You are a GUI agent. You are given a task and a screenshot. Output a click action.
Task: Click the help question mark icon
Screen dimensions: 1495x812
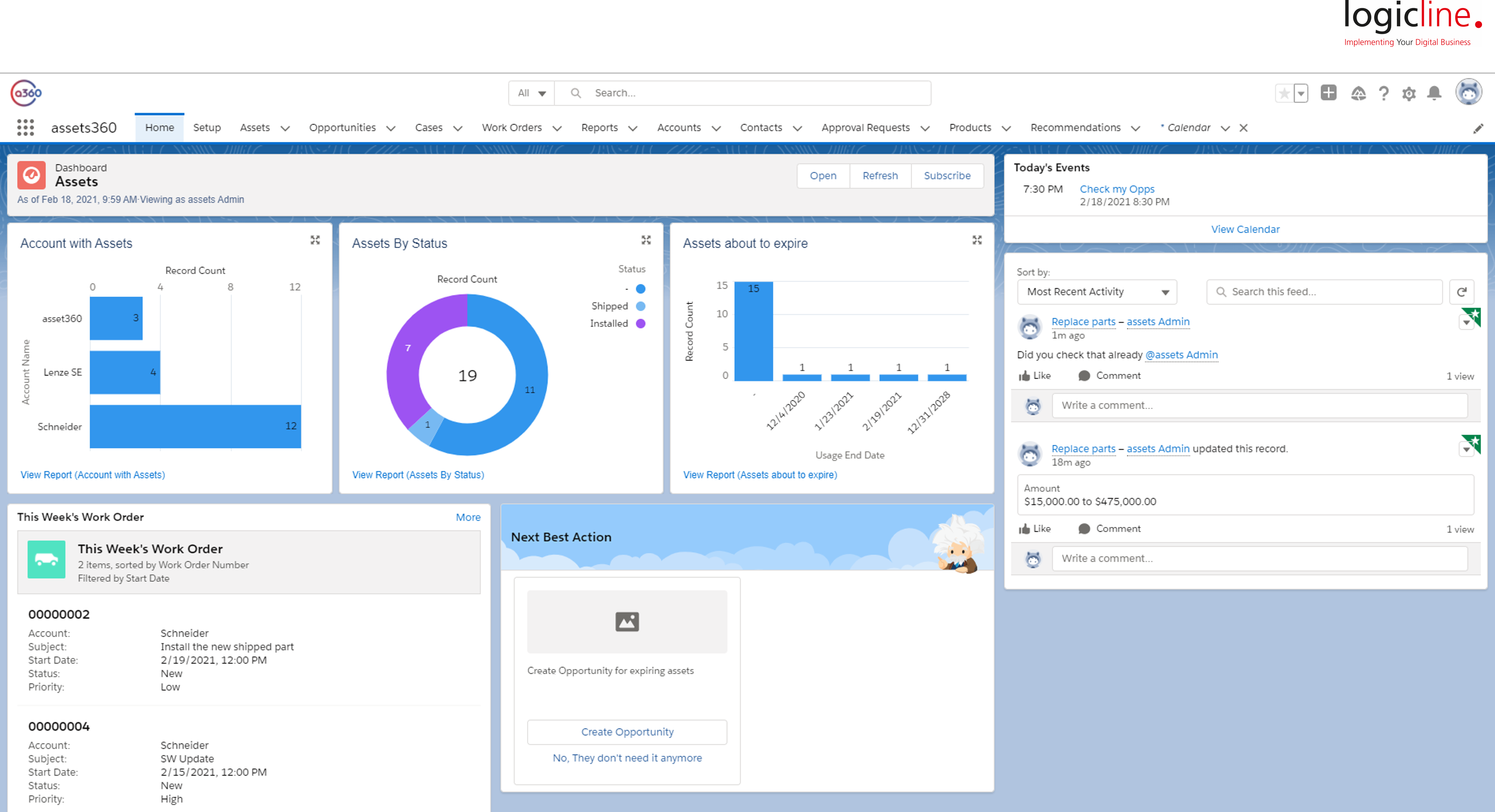[1384, 93]
